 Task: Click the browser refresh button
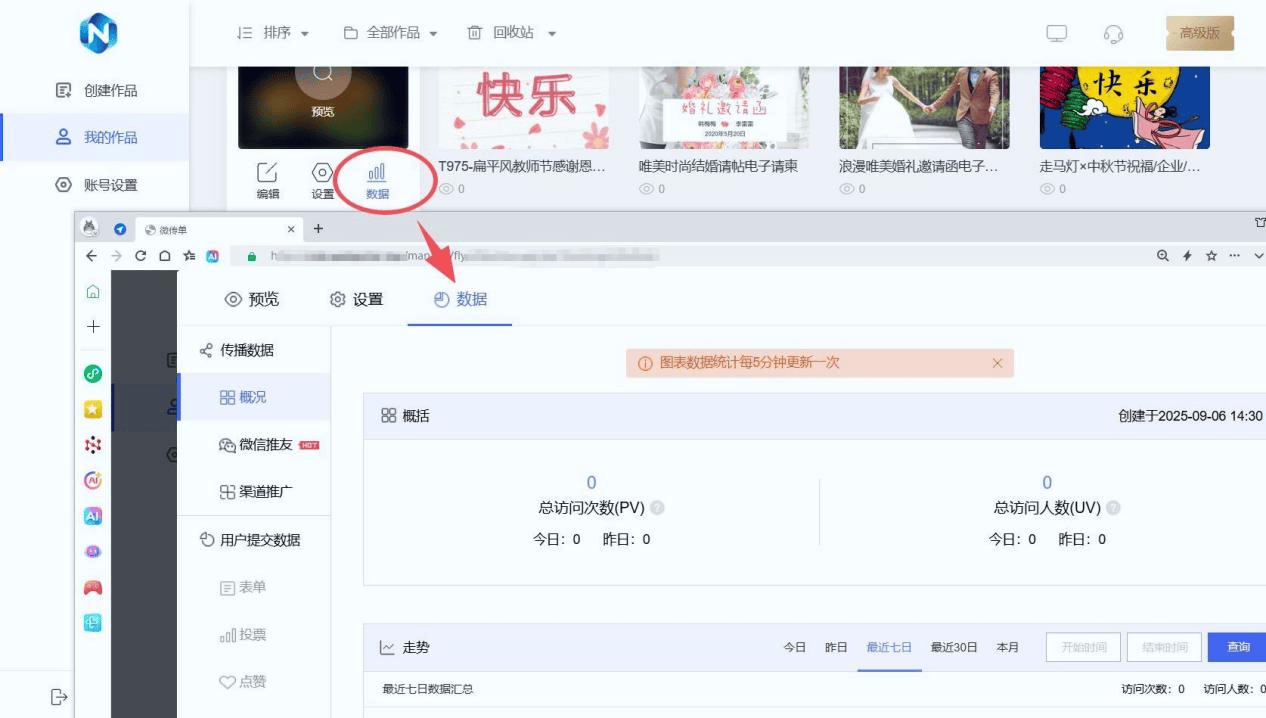click(141, 256)
